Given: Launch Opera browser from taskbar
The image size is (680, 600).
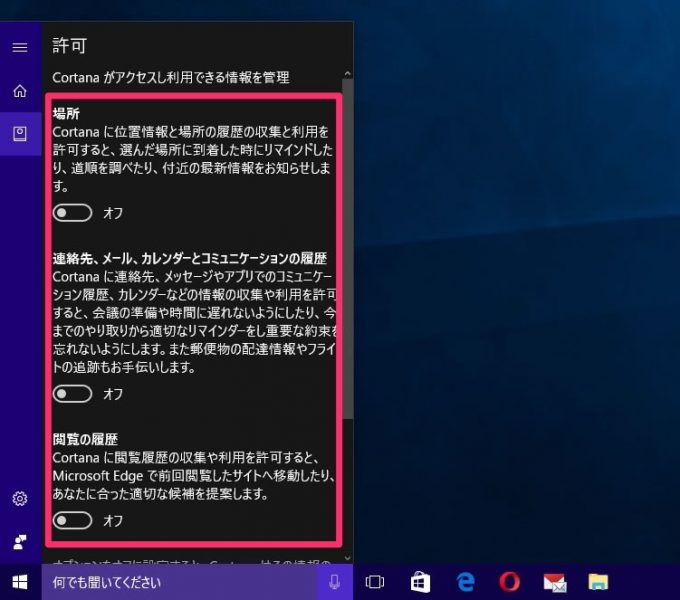Looking at the screenshot, I should [x=510, y=582].
